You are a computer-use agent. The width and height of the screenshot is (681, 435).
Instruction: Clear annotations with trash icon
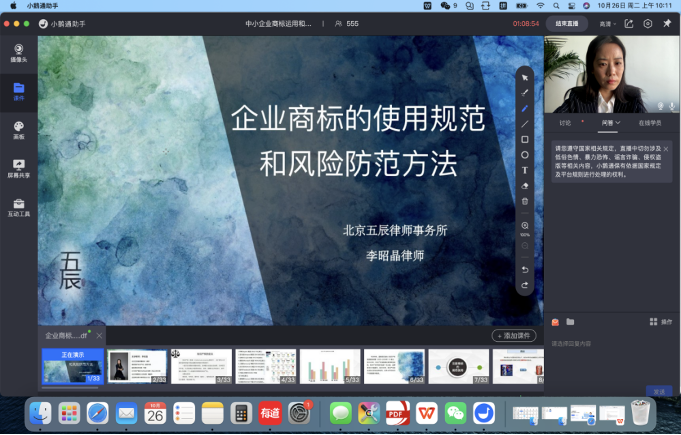click(525, 201)
